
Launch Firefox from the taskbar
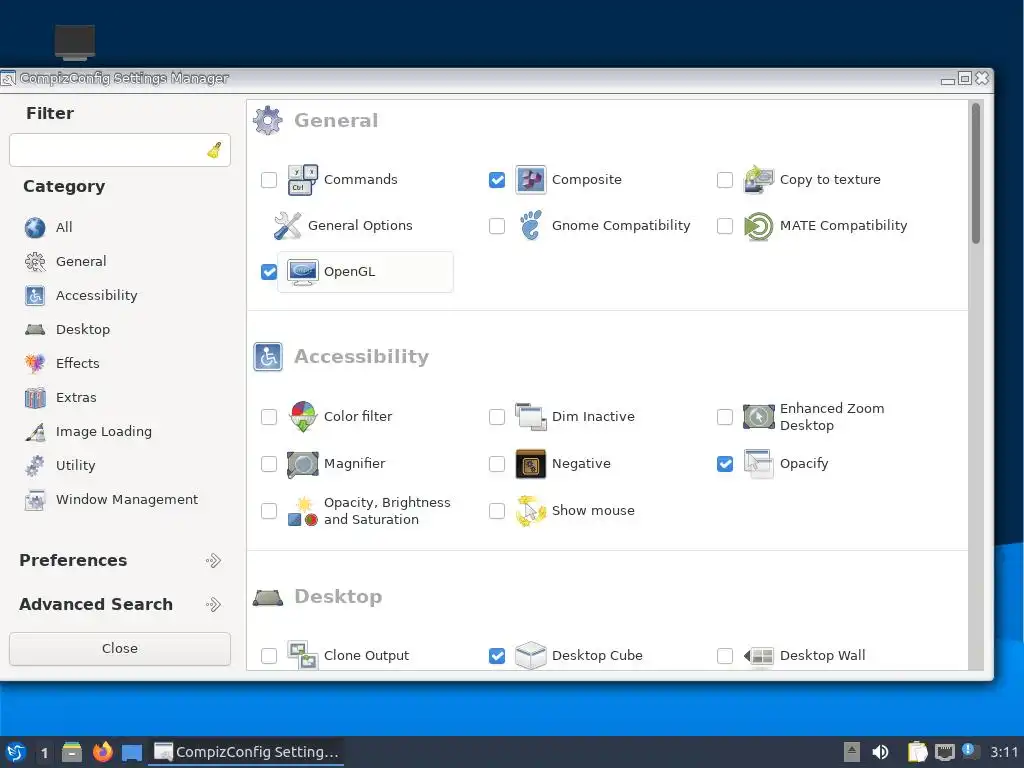(103, 752)
